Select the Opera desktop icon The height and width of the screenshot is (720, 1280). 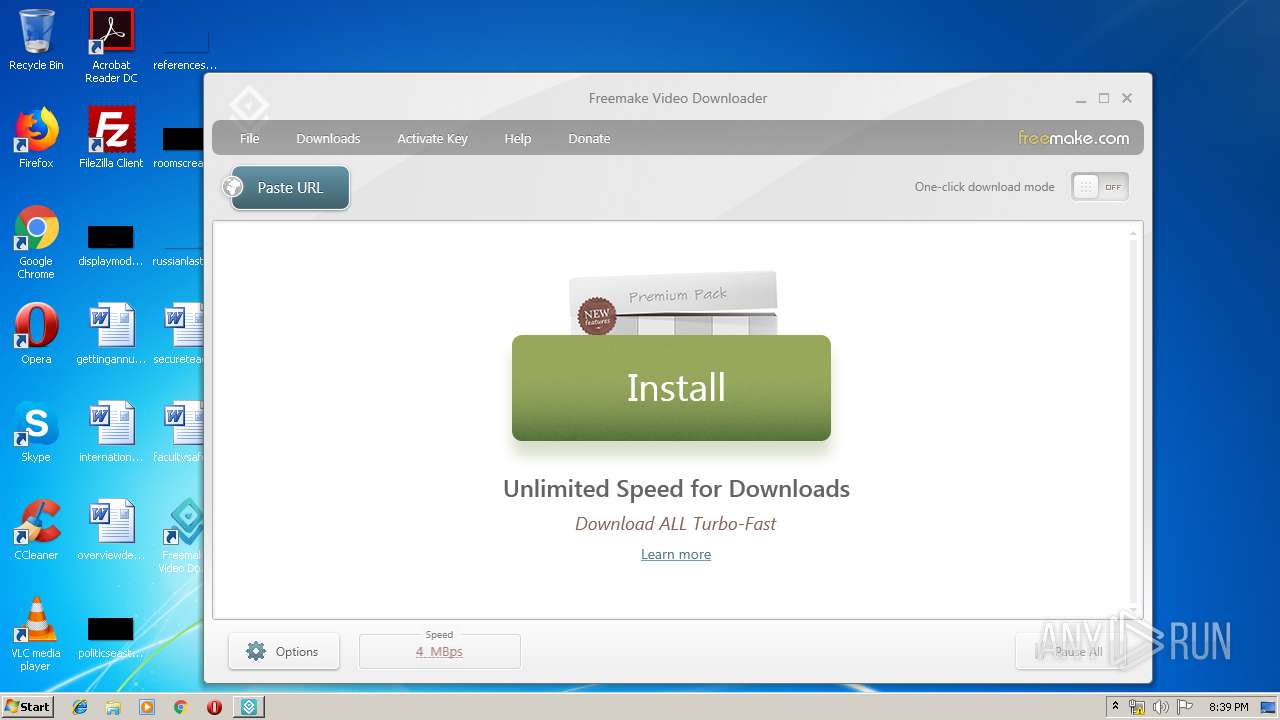click(x=36, y=334)
